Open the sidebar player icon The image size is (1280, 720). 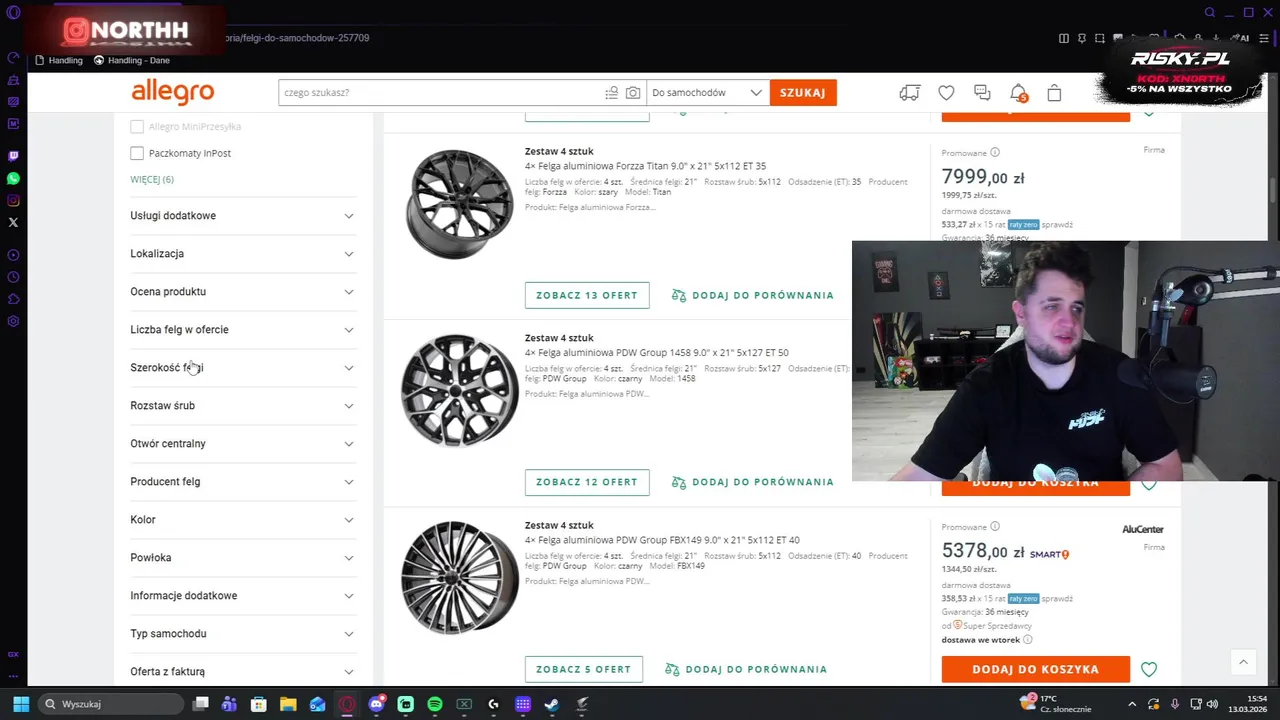pos(13,255)
